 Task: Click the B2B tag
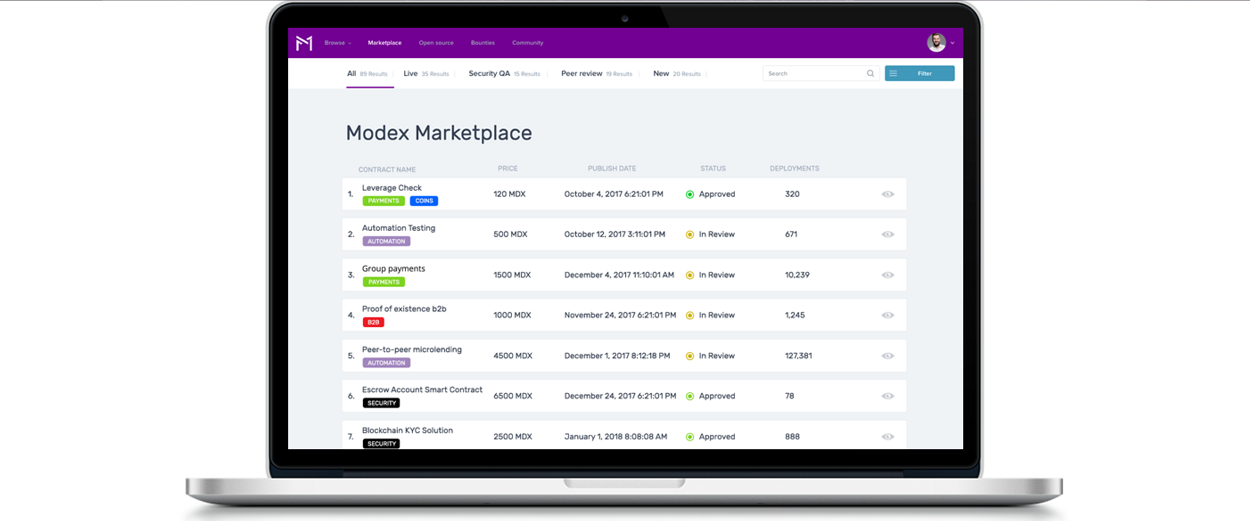(373, 322)
